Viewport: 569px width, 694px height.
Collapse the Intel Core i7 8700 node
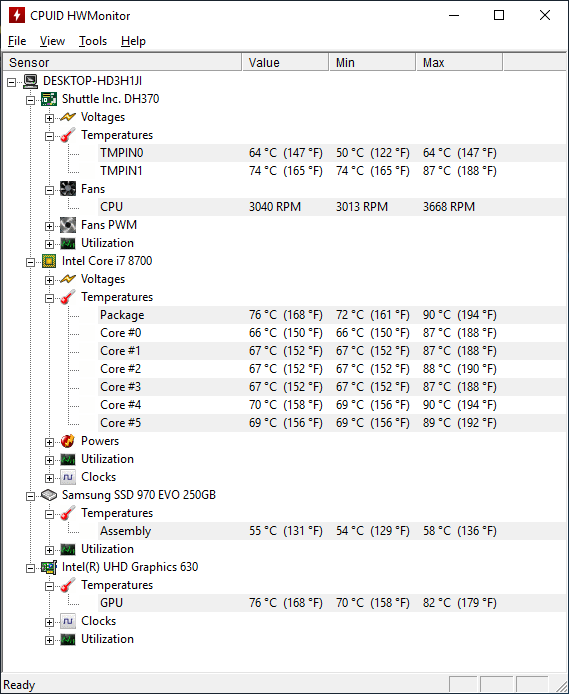pos(31,262)
